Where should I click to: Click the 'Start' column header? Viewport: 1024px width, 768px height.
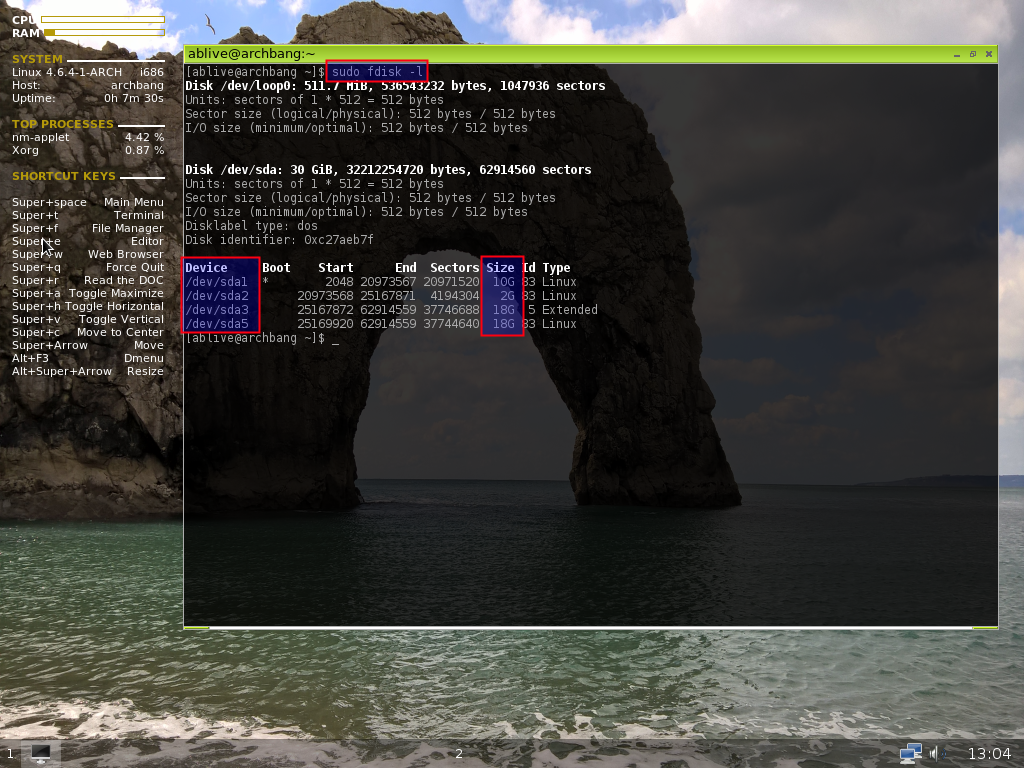click(x=336, y=268)
